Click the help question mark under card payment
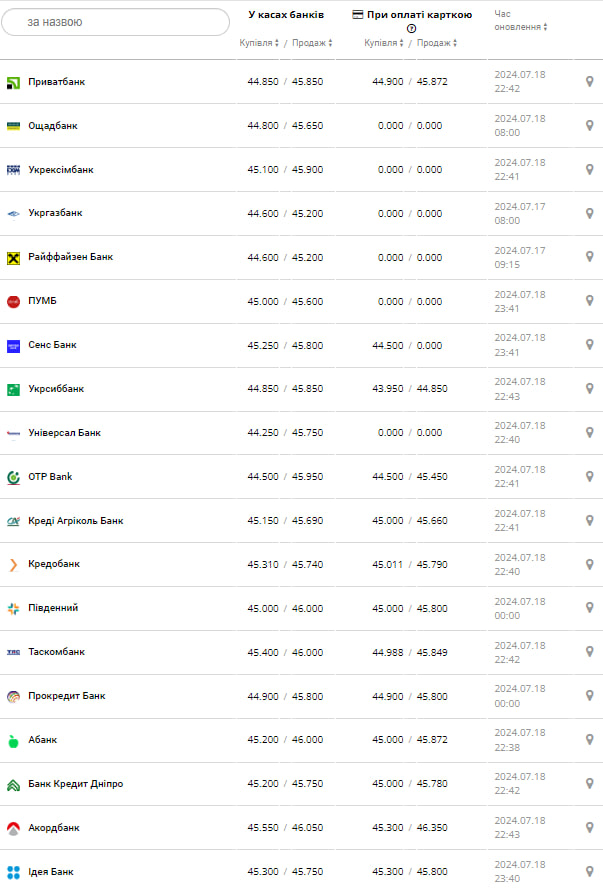The width and height of the screenshot is (603, 890). [411, 29]
